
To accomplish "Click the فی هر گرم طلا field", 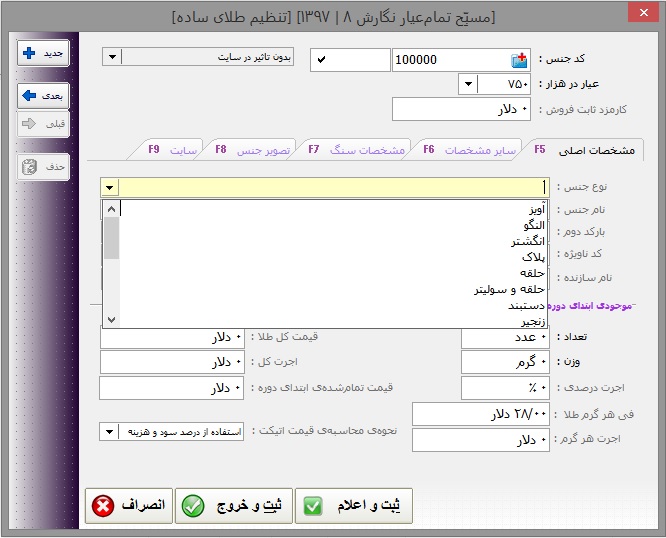I will 481,414.
